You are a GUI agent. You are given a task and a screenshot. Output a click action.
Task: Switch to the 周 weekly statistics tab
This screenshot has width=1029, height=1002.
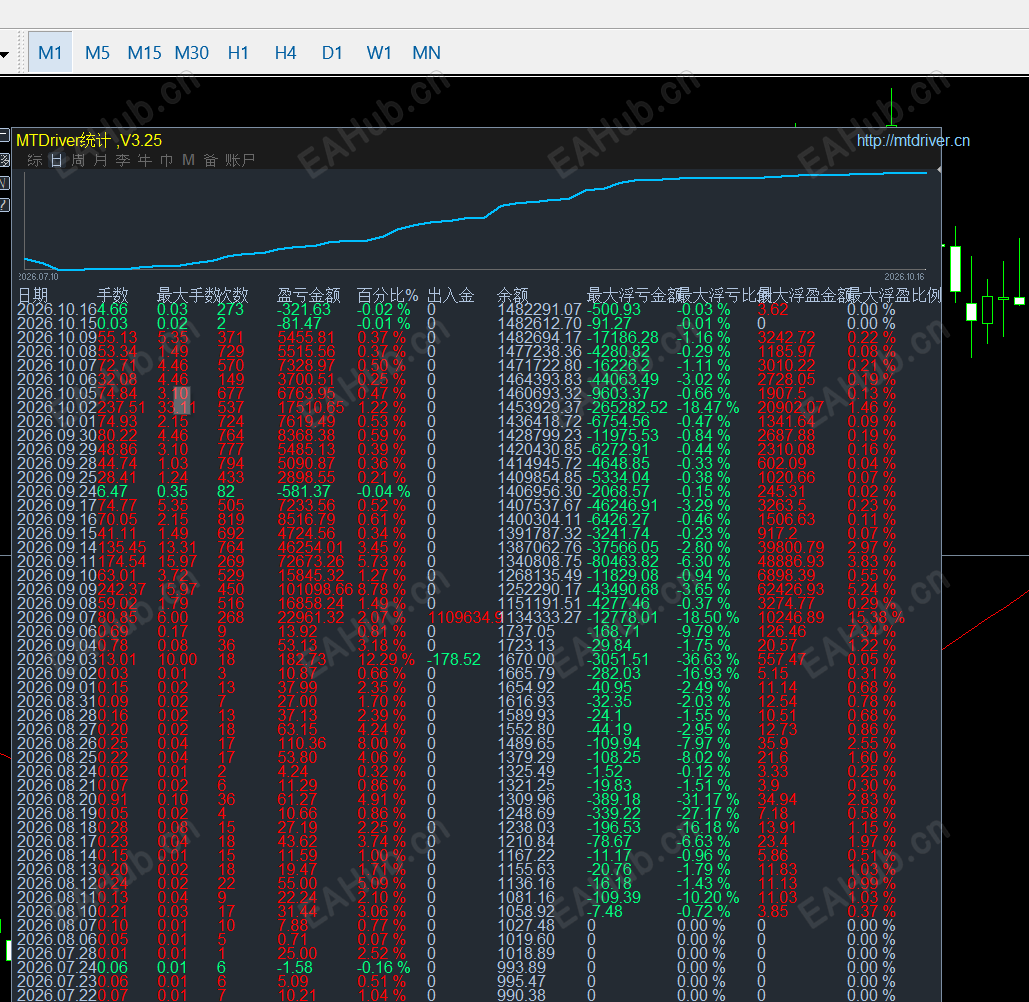[78, 160]
